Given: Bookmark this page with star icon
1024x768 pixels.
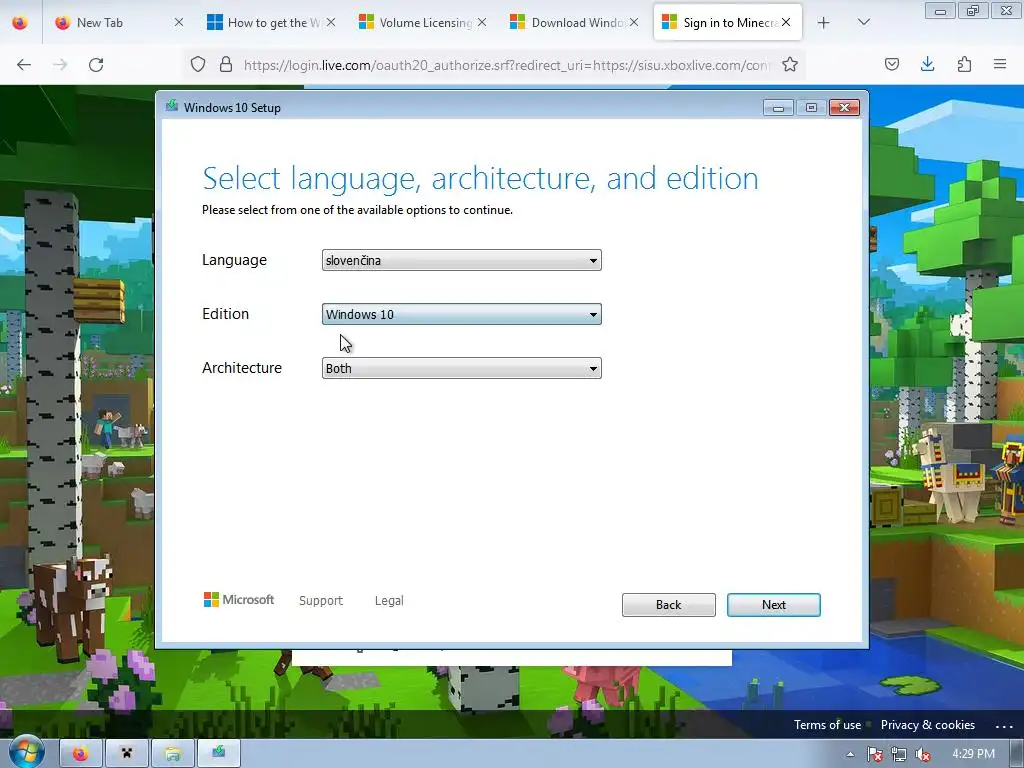Looking at the screenshot, I should point(790,64).
